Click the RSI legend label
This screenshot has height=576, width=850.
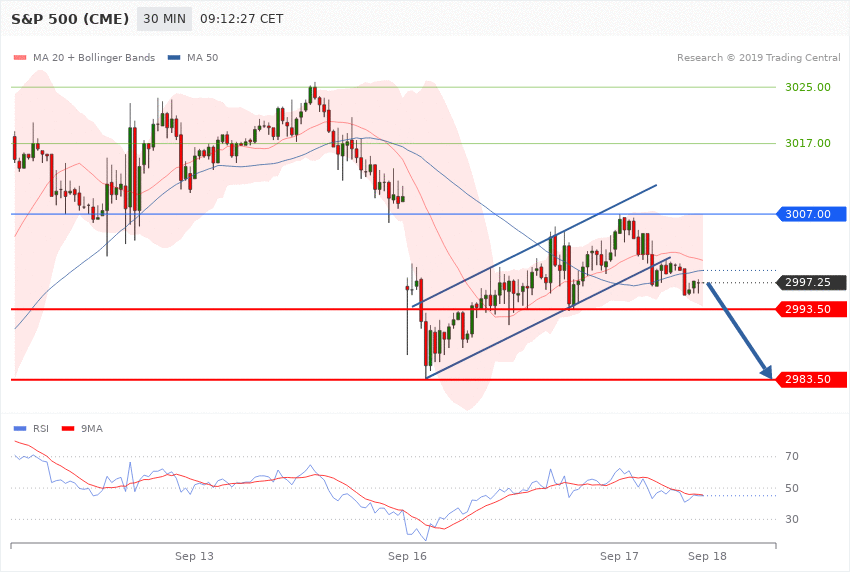click(41, 429)
